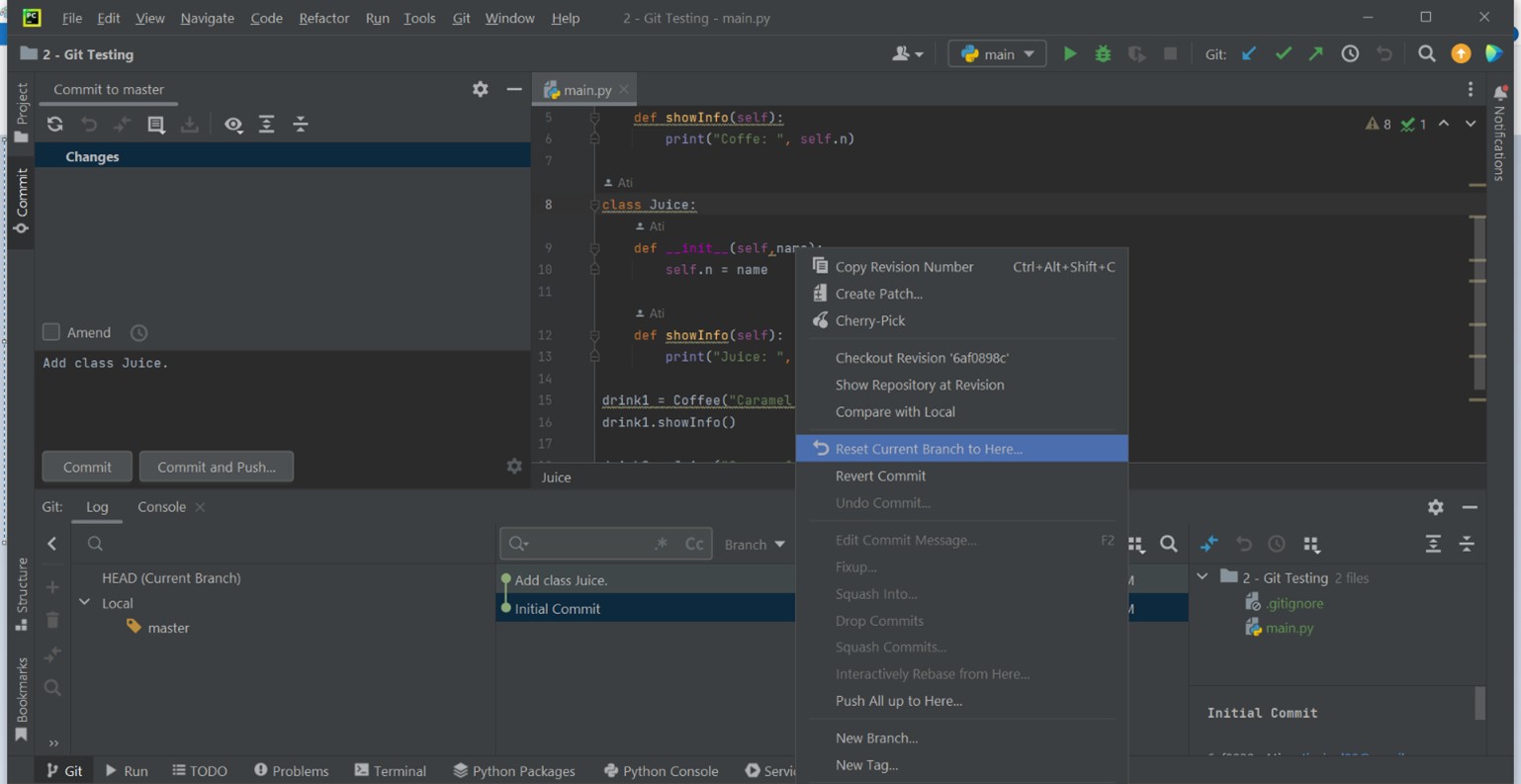Refresh the Changes list in the Commit panel
The width and height of the screenshot is (1521, 784).
[x=54, y=125]
